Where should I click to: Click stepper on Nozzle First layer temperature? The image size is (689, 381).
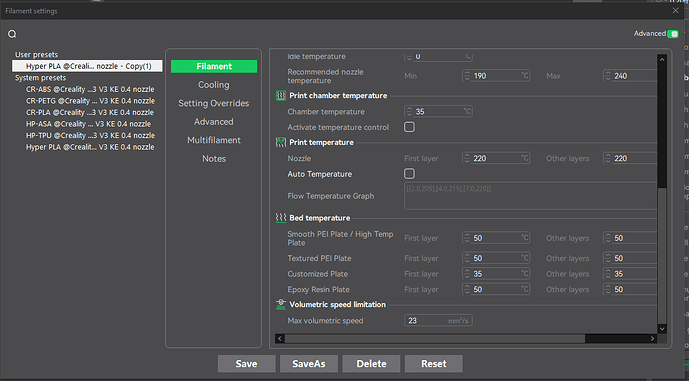(467, 158)
